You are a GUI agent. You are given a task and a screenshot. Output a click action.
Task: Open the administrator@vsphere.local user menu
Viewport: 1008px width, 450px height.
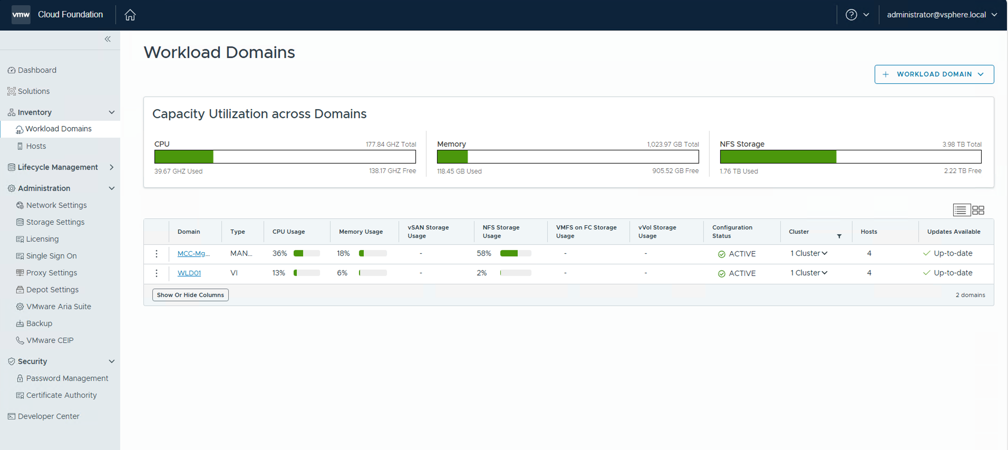[941, 15]
